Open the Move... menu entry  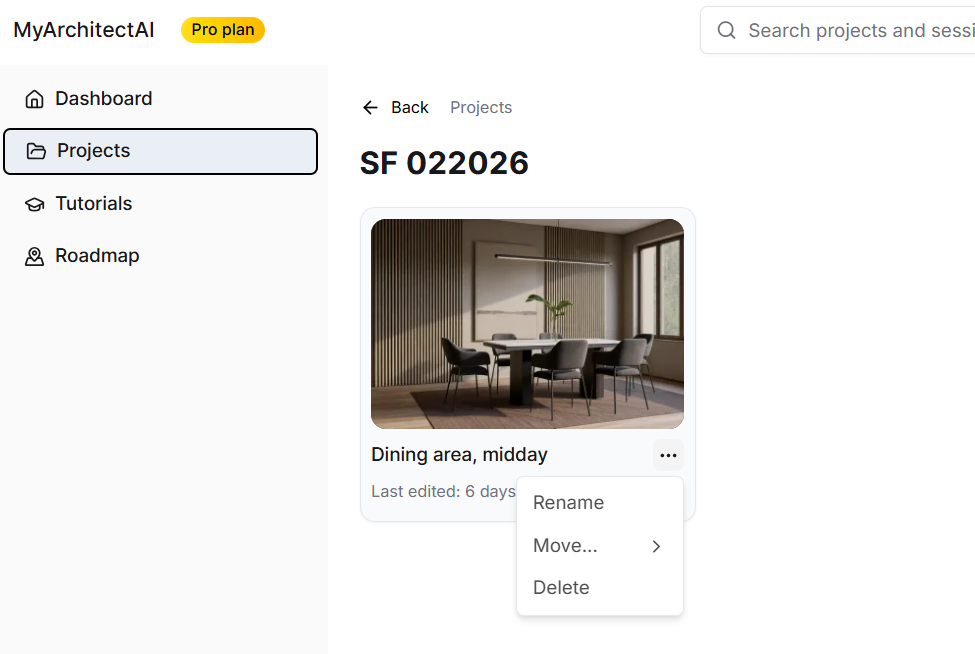coord(565,546)
